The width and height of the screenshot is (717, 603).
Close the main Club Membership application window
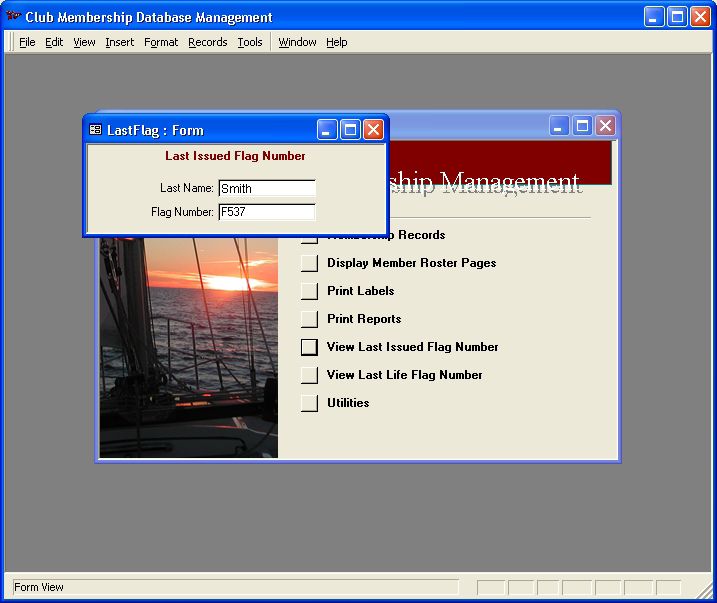point(701,17)
